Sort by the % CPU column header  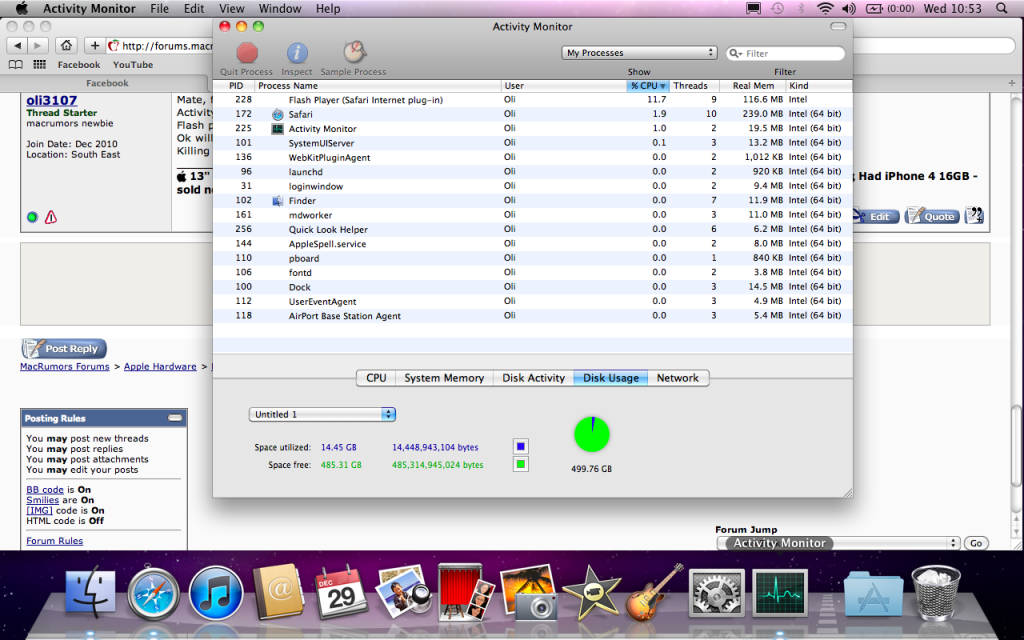click(x=647, y=86)
